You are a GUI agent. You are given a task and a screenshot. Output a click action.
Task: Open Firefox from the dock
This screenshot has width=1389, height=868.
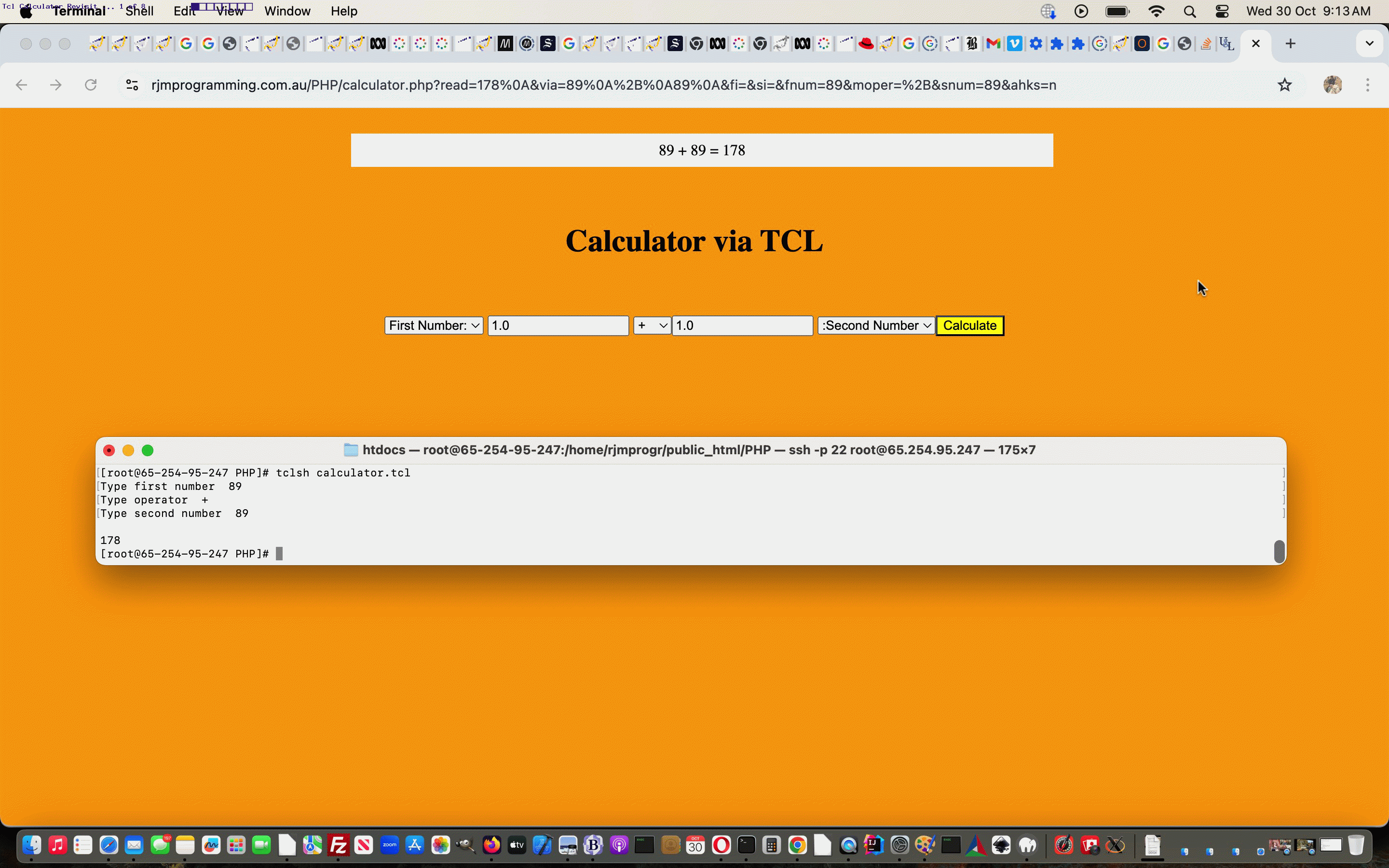[x=491, y=845]
